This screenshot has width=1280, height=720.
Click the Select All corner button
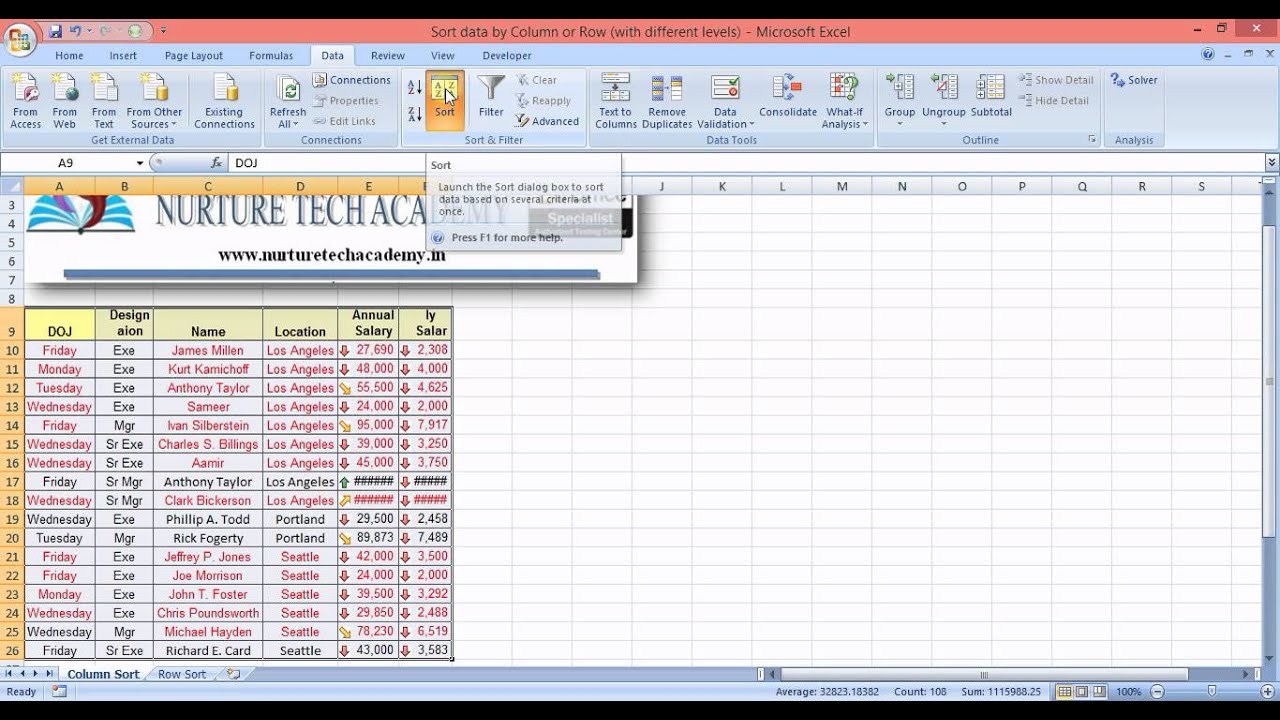12,186
